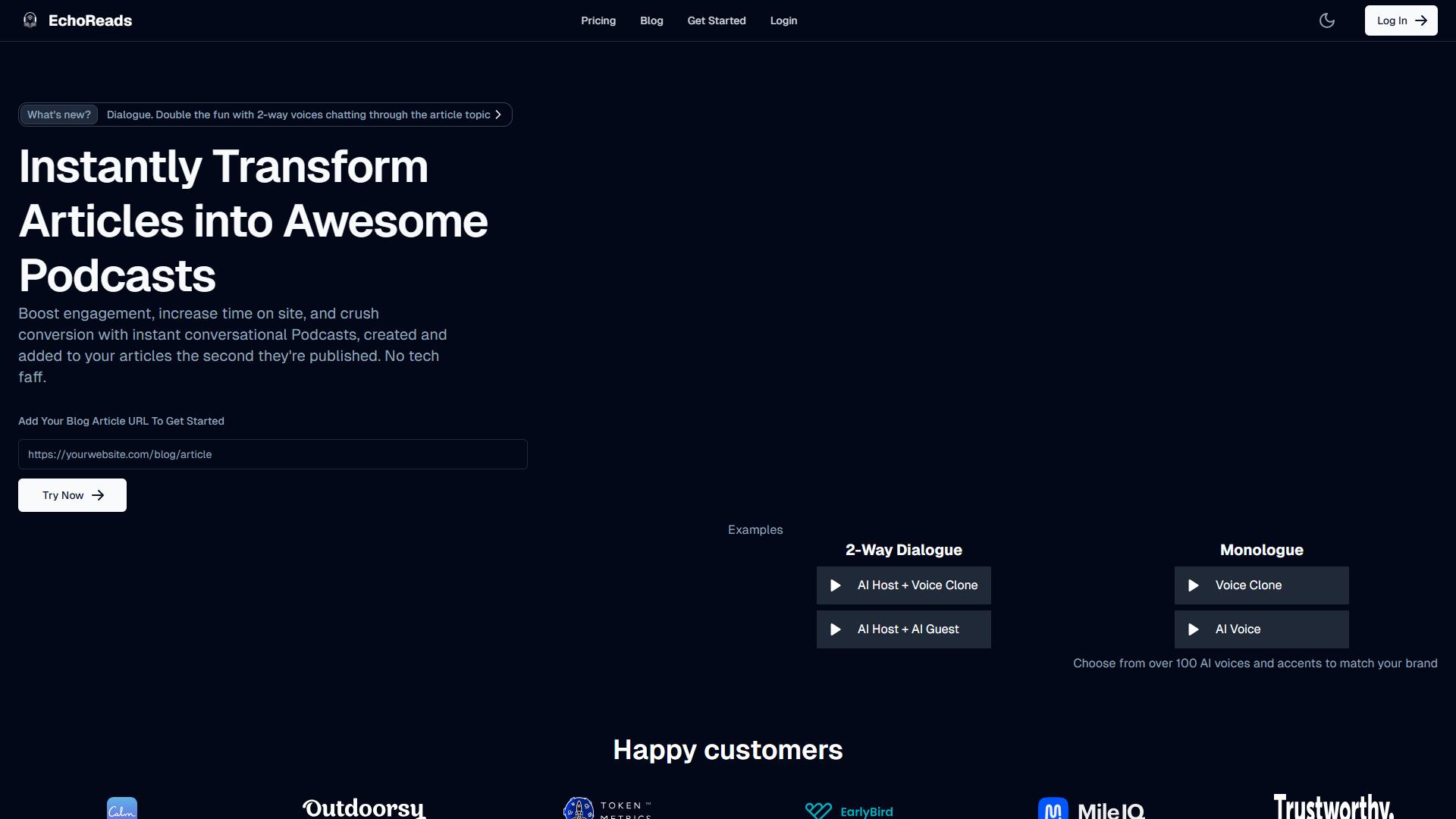This screenshot has height=819, width=1456.
Task: Click the Try Now button
Action: (x=72, y=495)
